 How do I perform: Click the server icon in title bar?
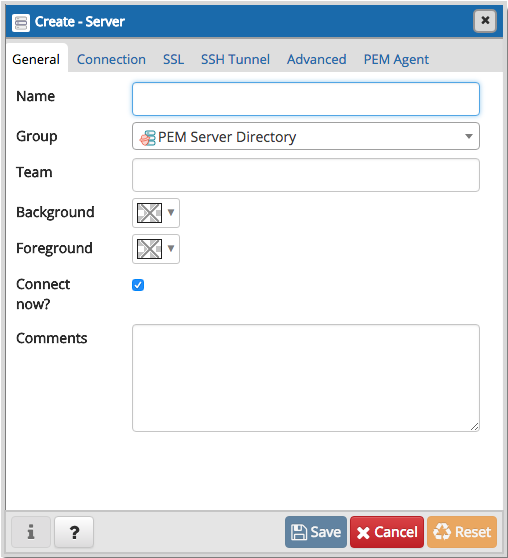point(21,23)
